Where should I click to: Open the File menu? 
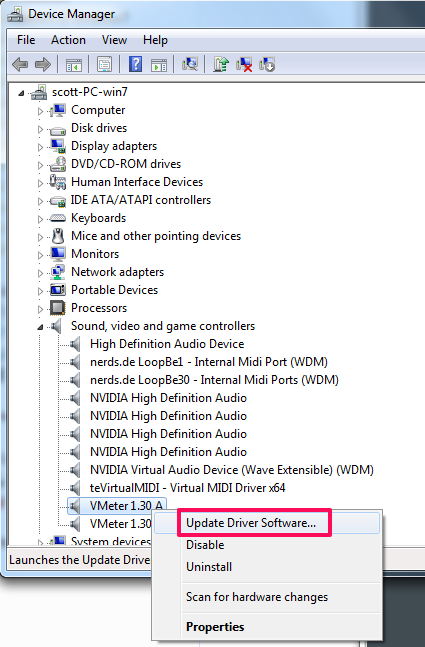tap(26, 40)
